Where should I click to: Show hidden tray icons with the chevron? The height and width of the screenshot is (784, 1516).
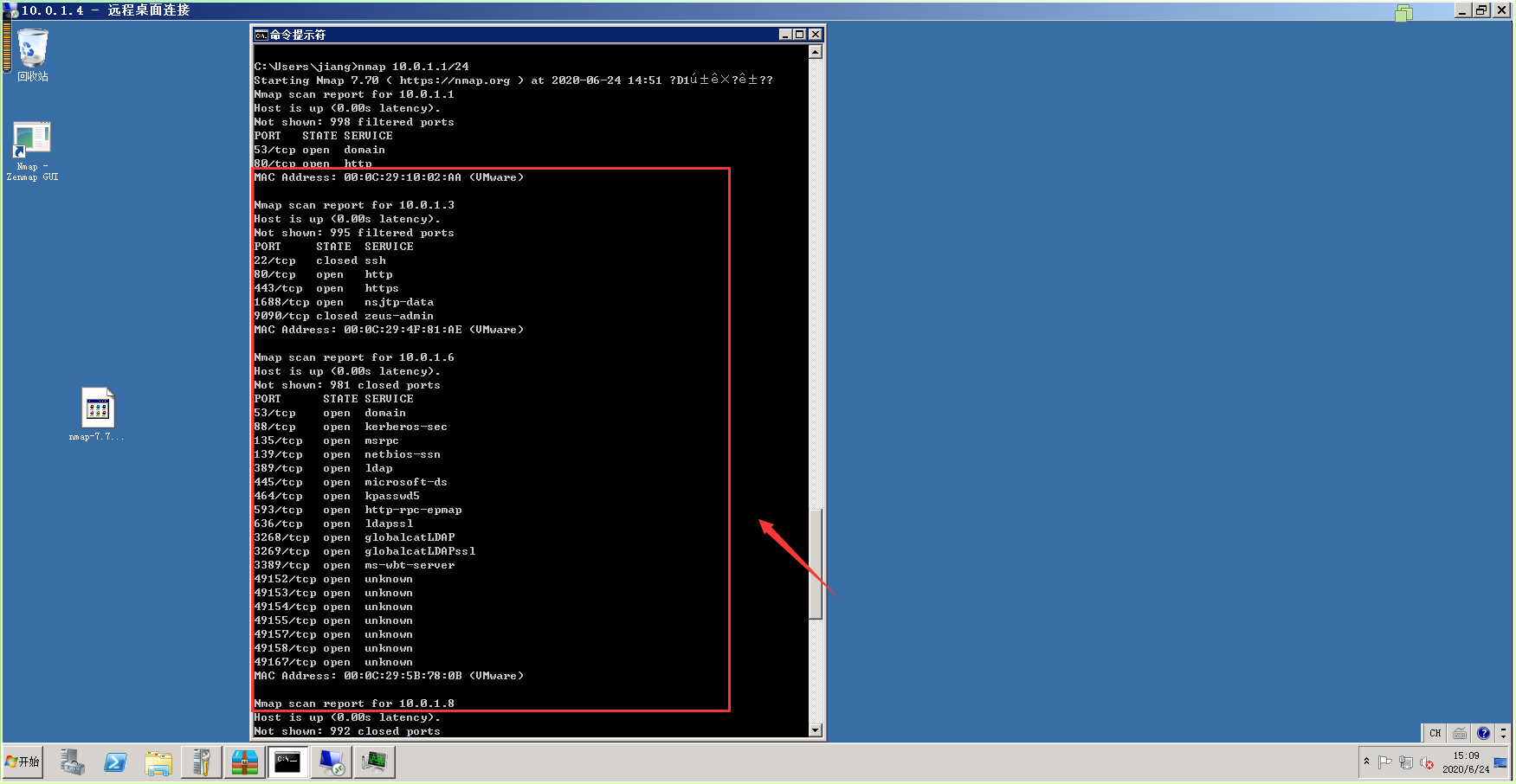pyautogui.click(x=1366, y=762)
